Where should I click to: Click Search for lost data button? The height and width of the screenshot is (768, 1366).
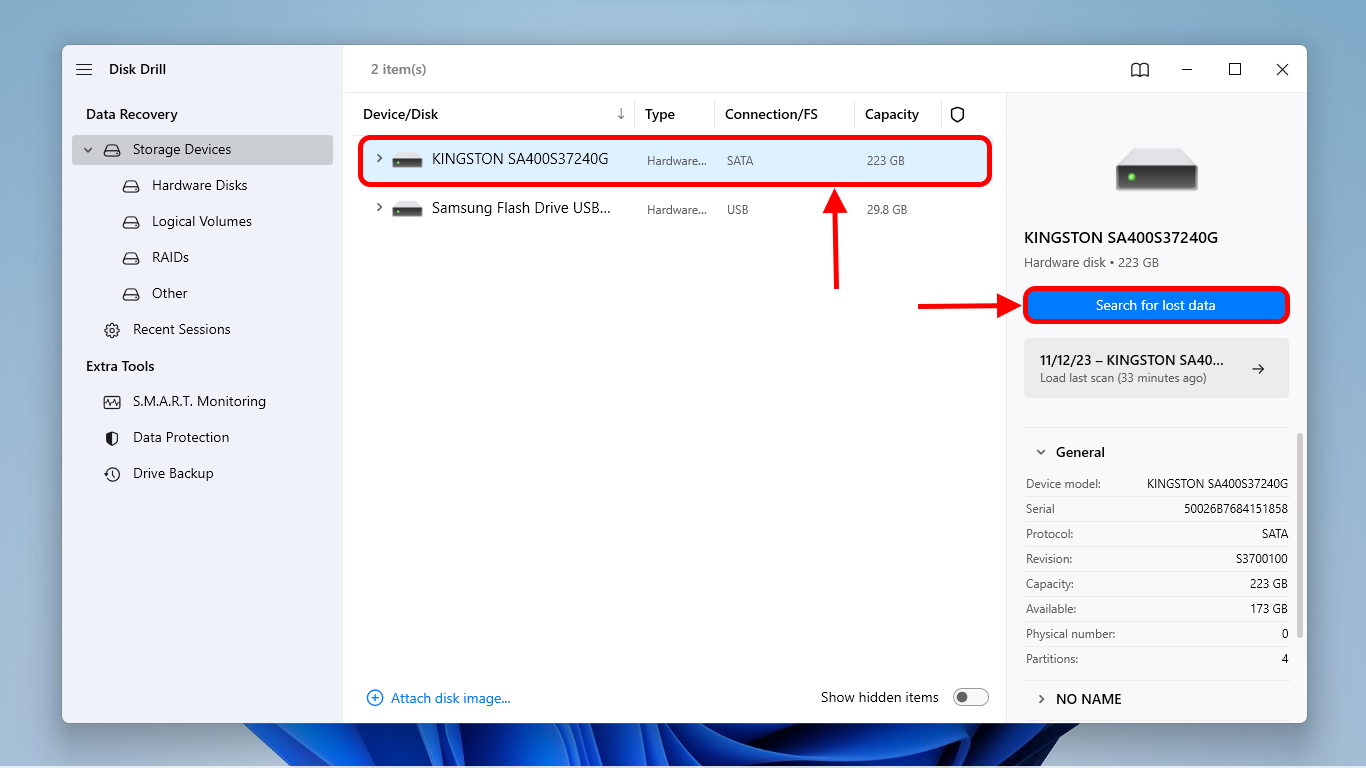point(1156,305)
